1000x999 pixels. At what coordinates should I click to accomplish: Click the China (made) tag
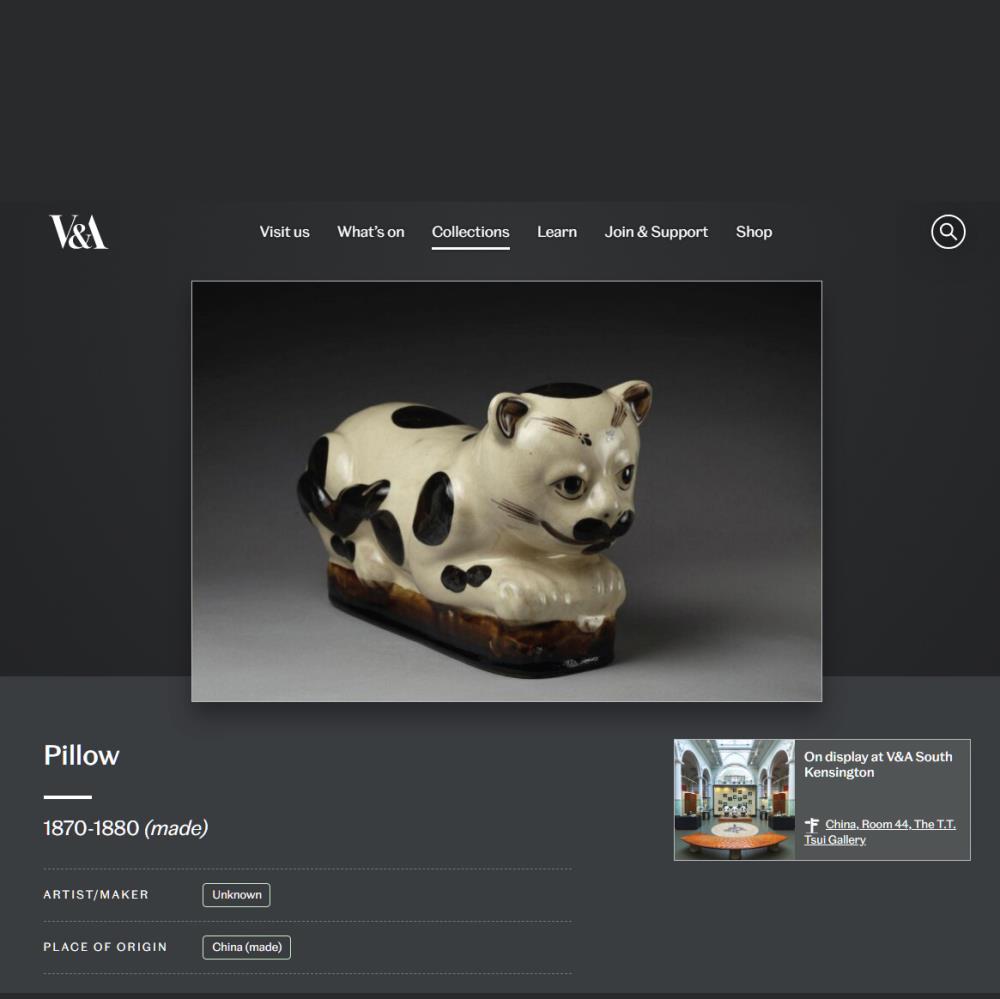[x=247, y=947]
